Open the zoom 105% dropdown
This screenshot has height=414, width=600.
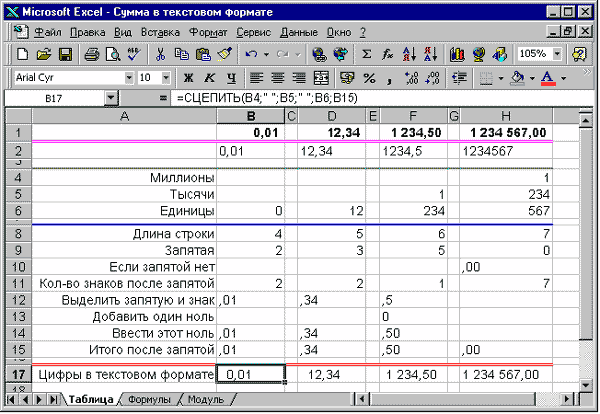(x=558, y=54)
